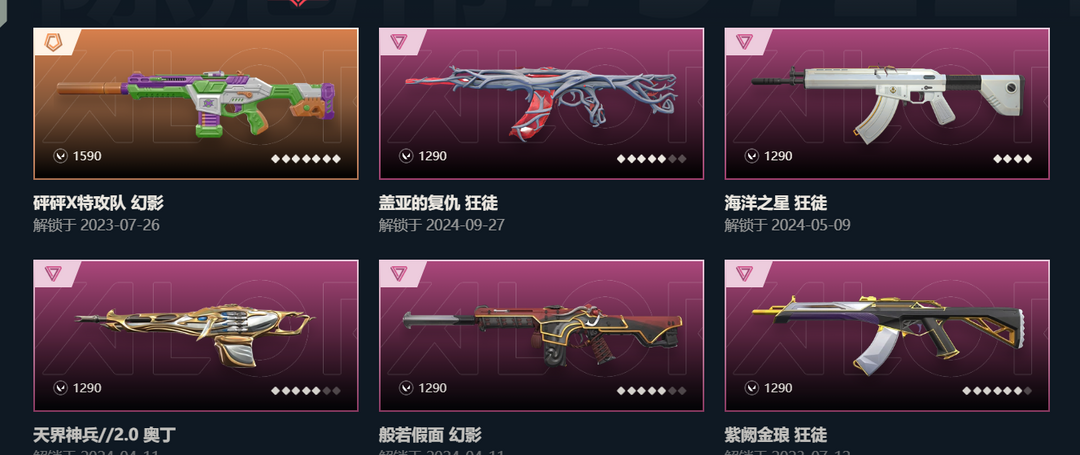
Task: Select the golden 天界神兵 奥丁 weapon image
Action: pos(196,335)
